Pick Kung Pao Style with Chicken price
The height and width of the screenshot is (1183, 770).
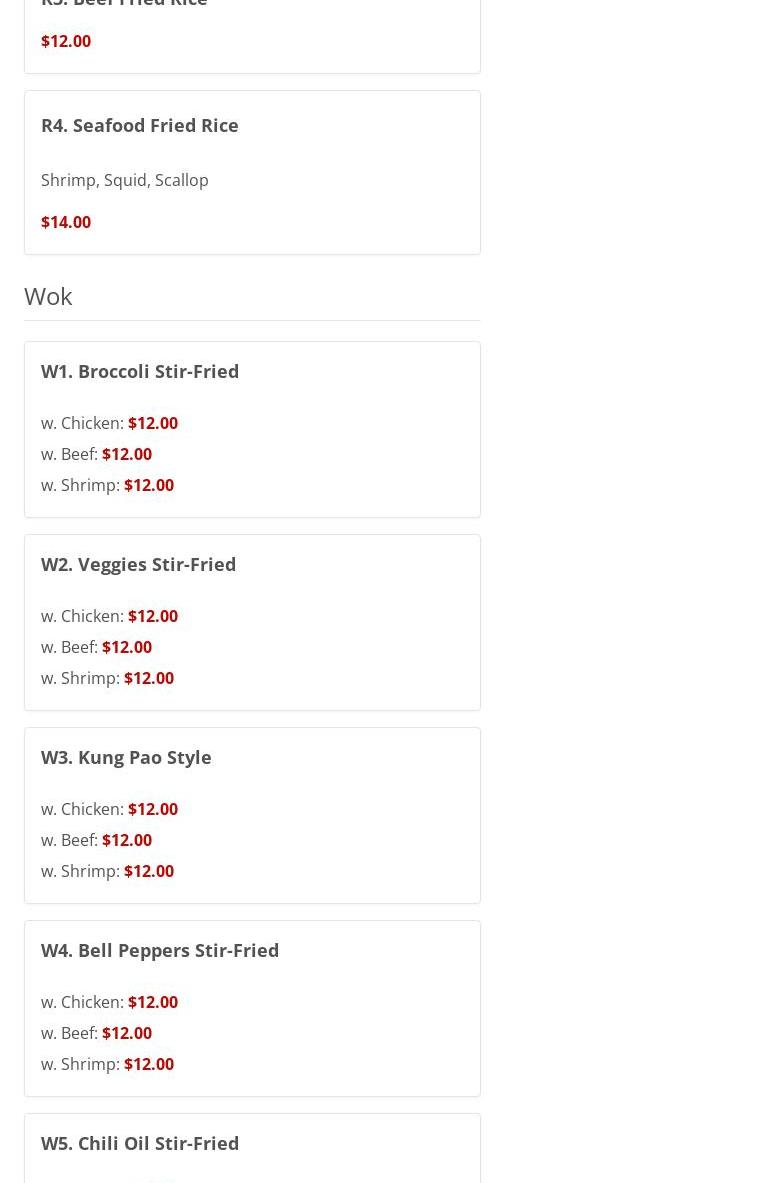152,809
